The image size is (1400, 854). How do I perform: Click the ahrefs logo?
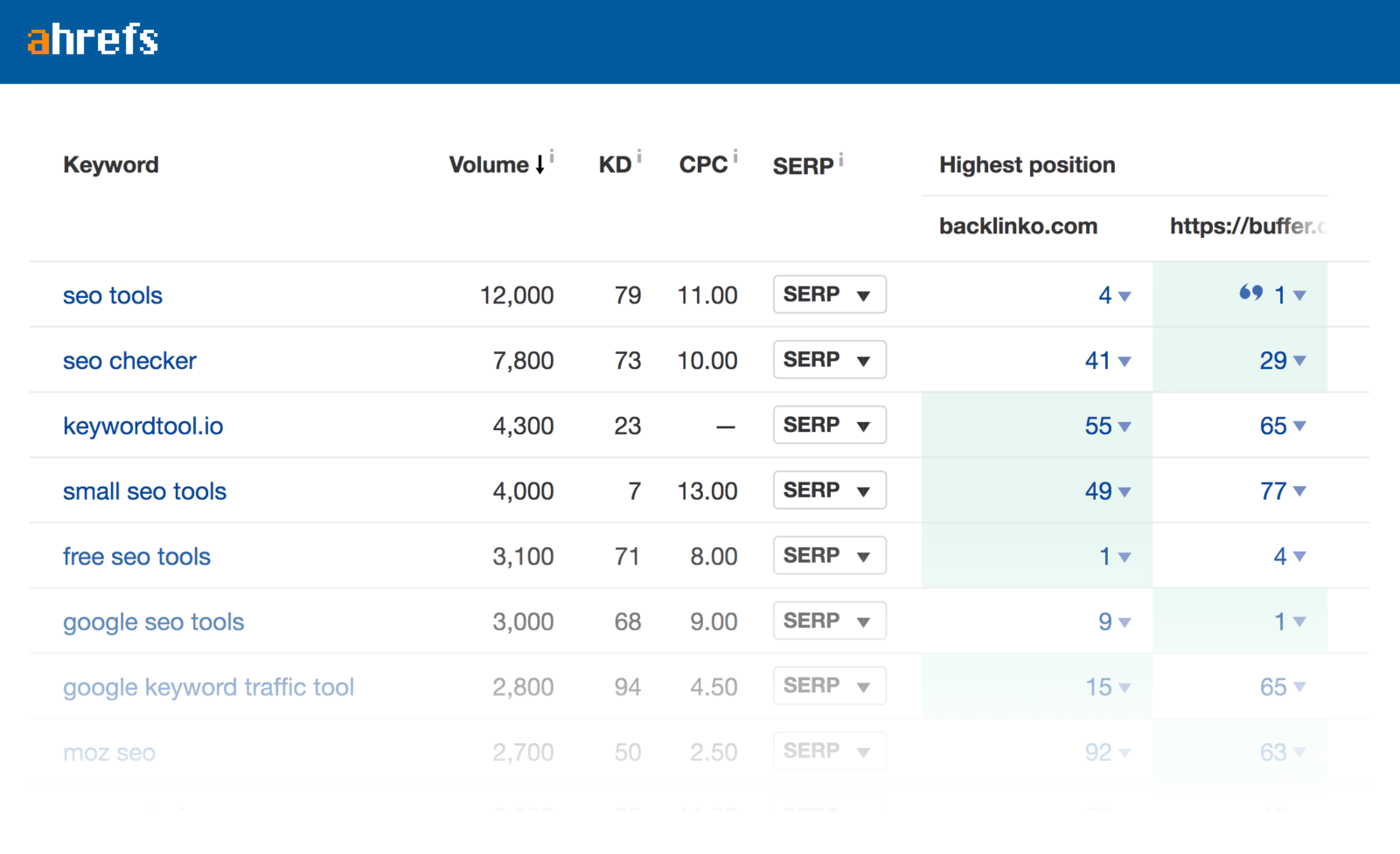tap(93, 40)
